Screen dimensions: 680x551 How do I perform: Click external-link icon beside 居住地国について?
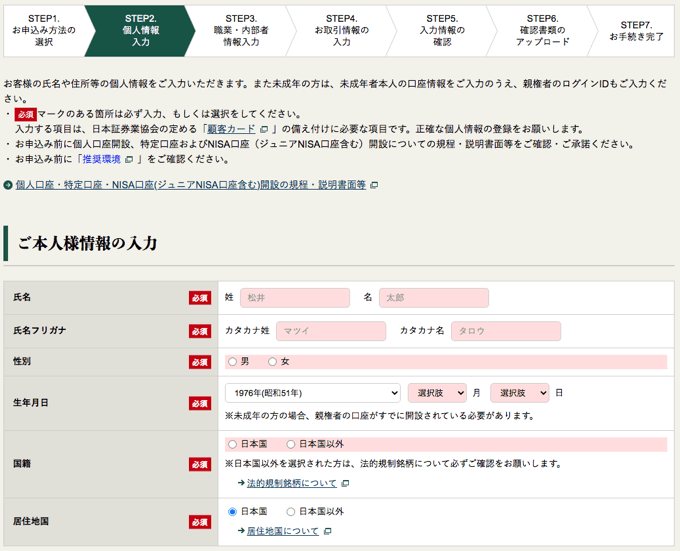coord(328,531)
